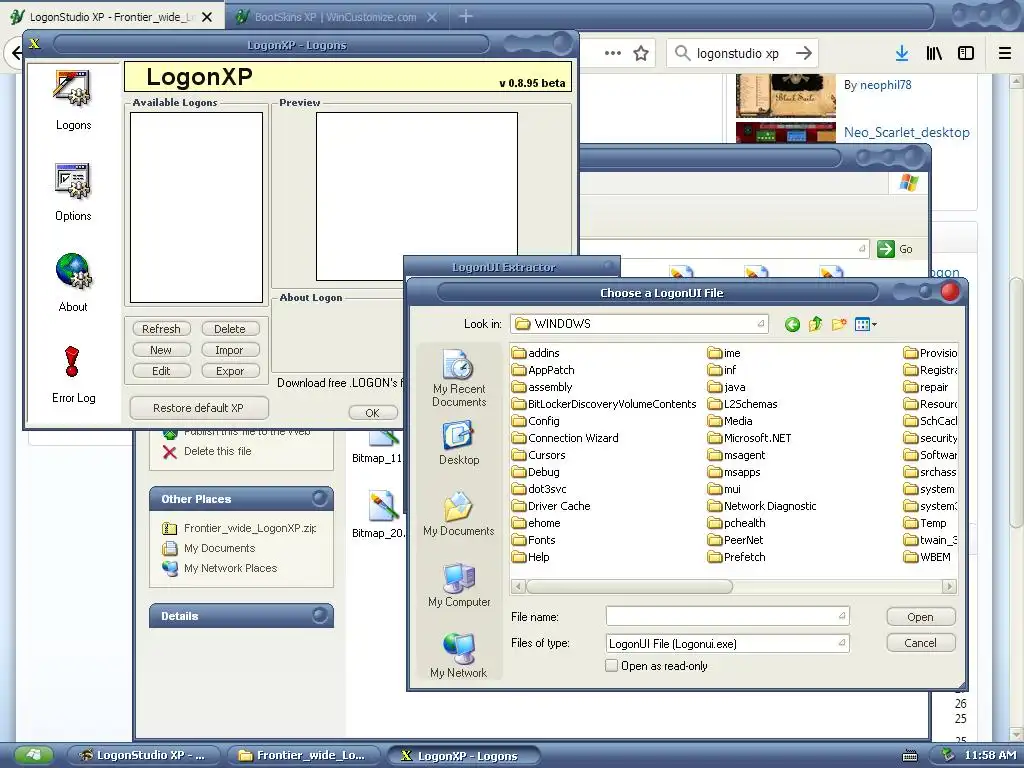Image resolution: width=1024 pixels, height=768 pixels.
Task: Bookmark page with the star icon
Action: pyautogui.click(x=641, y=54)
